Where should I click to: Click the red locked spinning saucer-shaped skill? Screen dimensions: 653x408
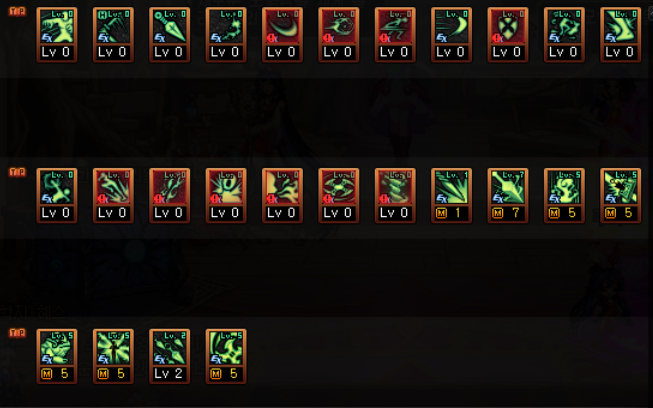click(x=339, y=196)
